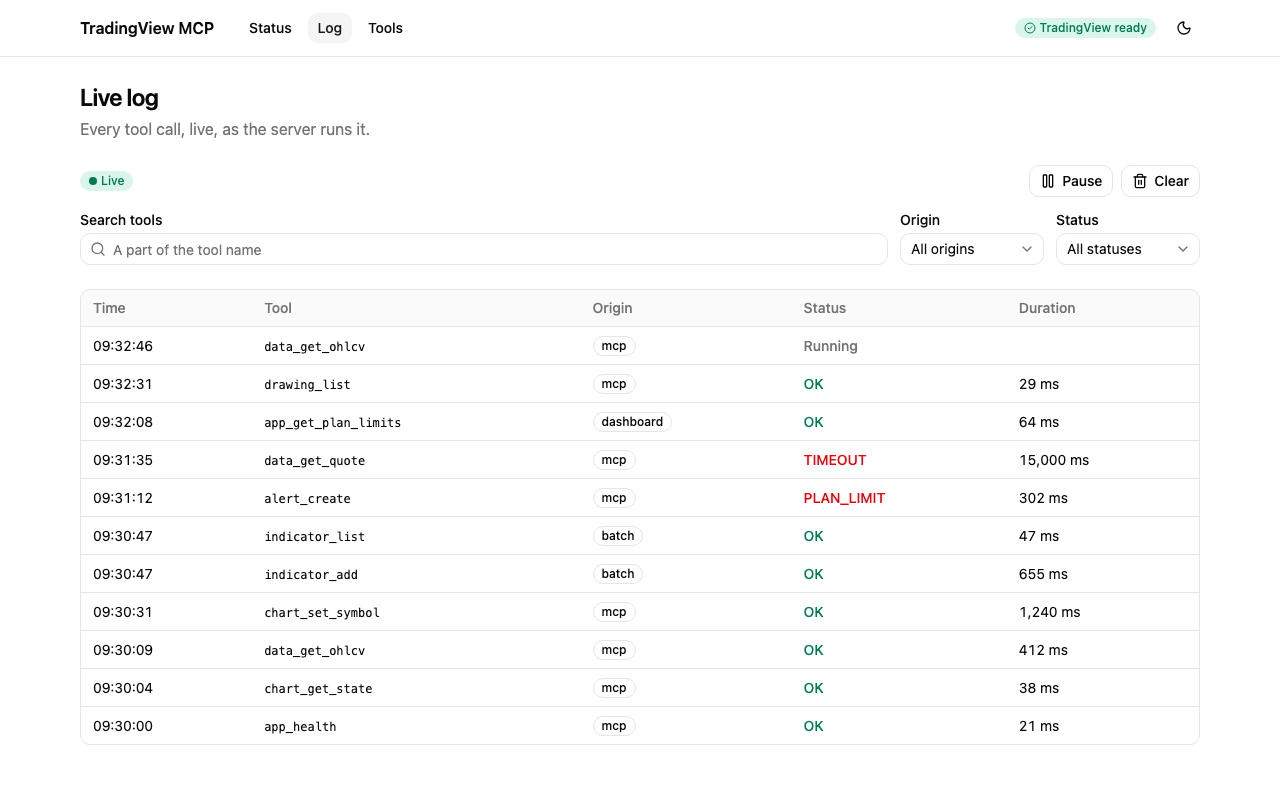This screenshot has height=800, width=1280.
Task: Clear the log entries
Action: pyautogui.click(x=1160, y=181)
